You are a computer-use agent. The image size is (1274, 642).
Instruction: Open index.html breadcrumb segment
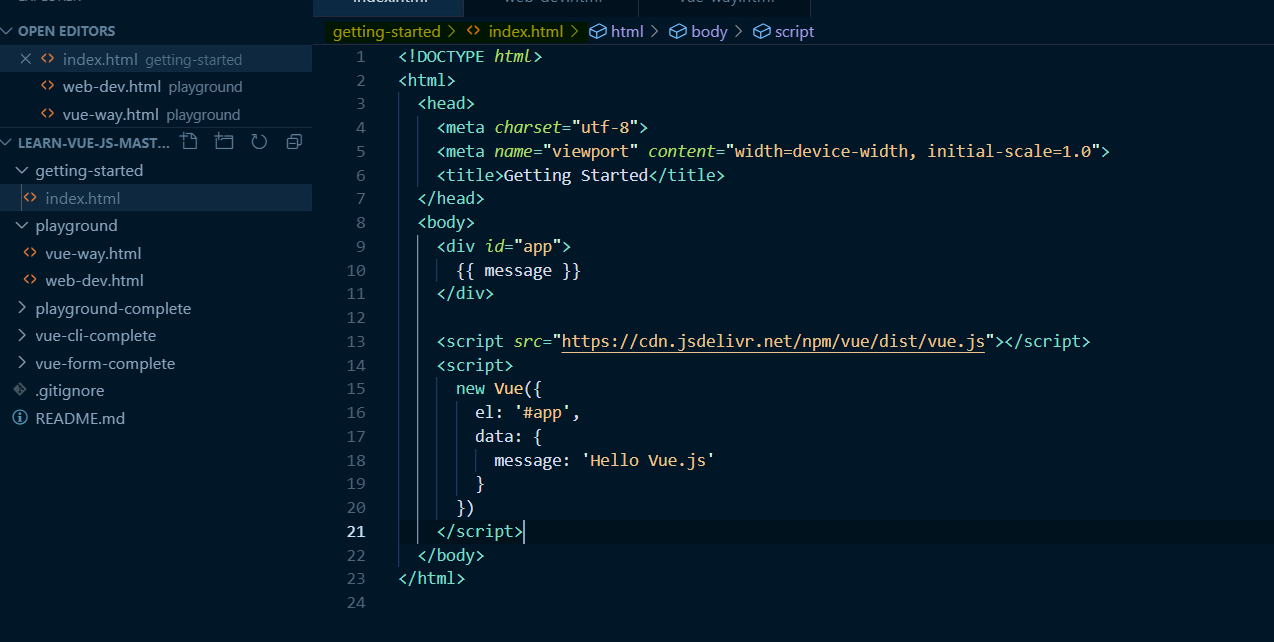click(525, 31)
